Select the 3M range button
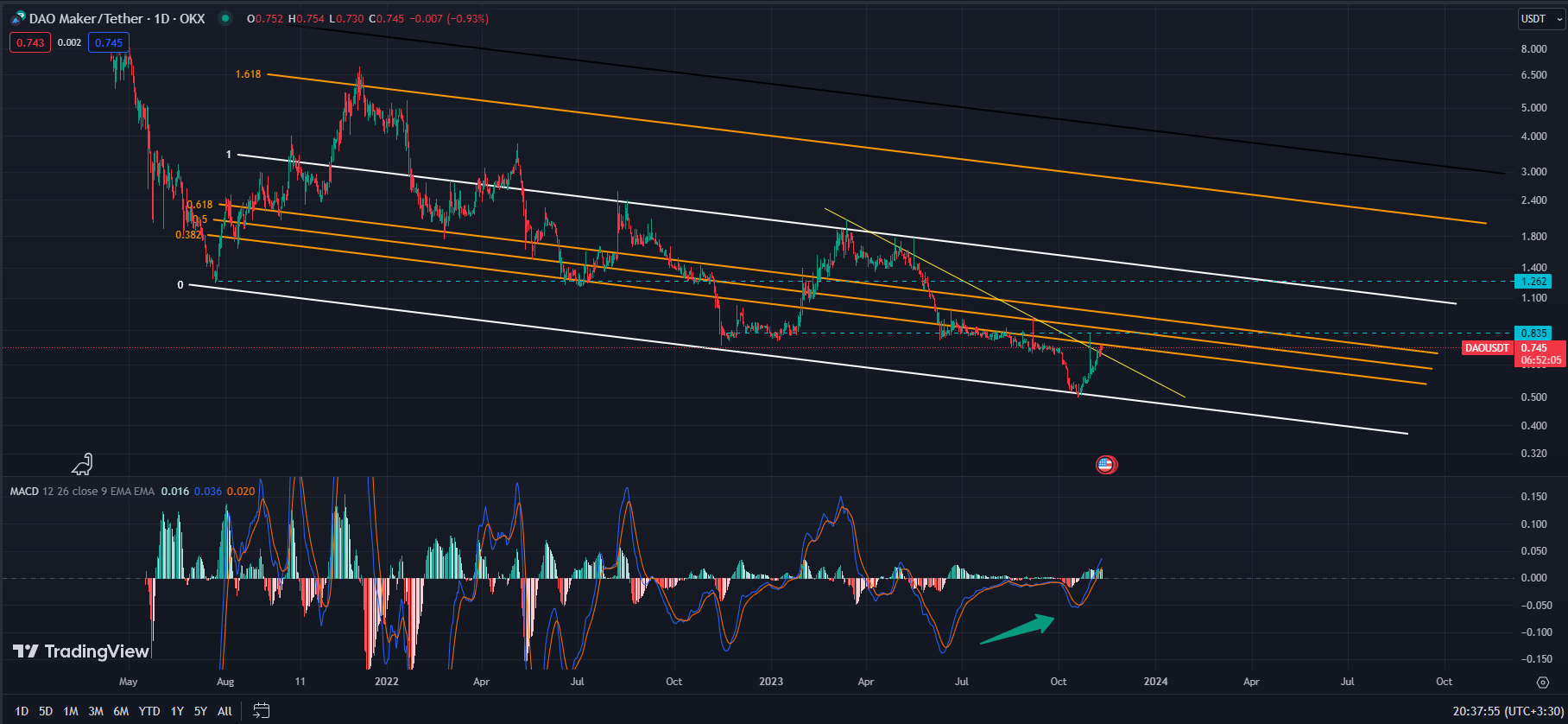1568x724 pixels. tap(96, 711)
